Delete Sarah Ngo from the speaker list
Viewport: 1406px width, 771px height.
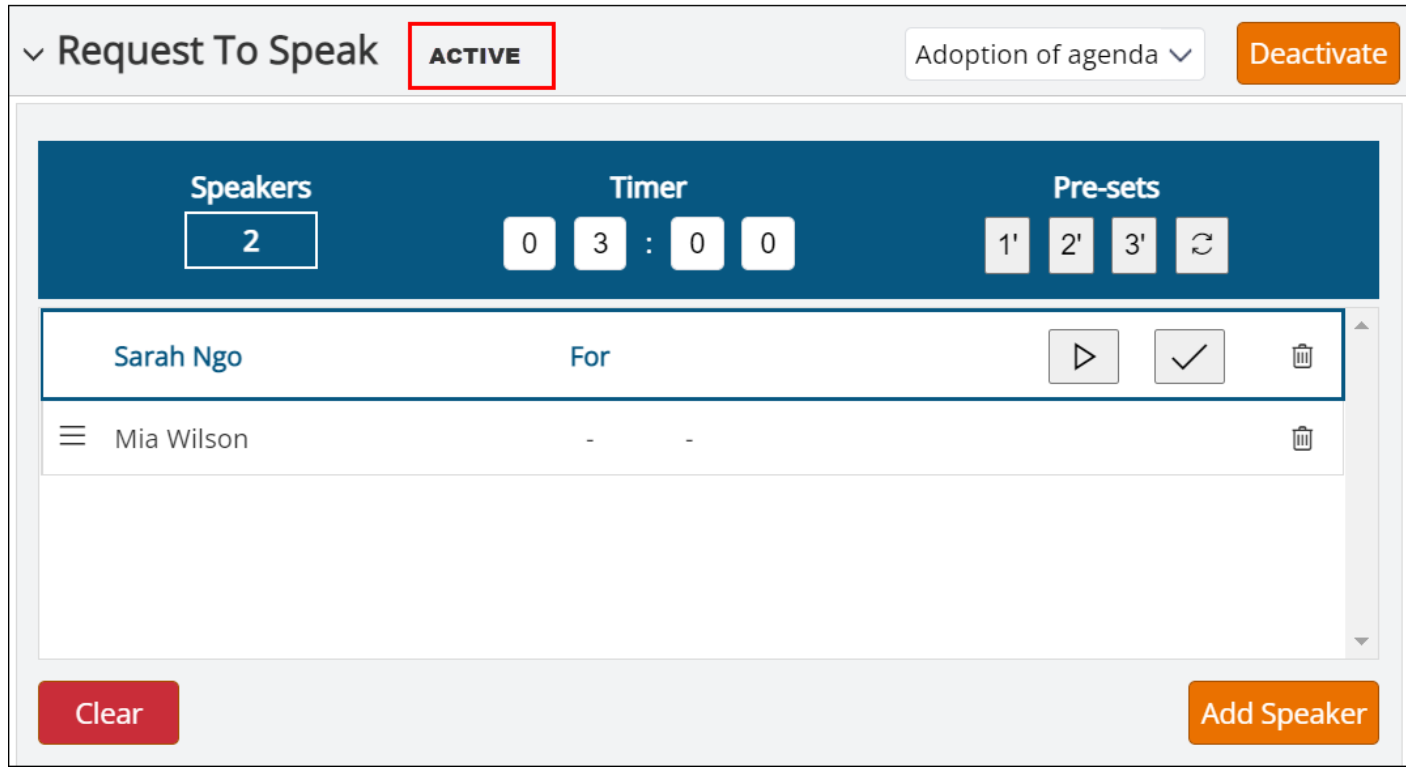[1302, 356]
